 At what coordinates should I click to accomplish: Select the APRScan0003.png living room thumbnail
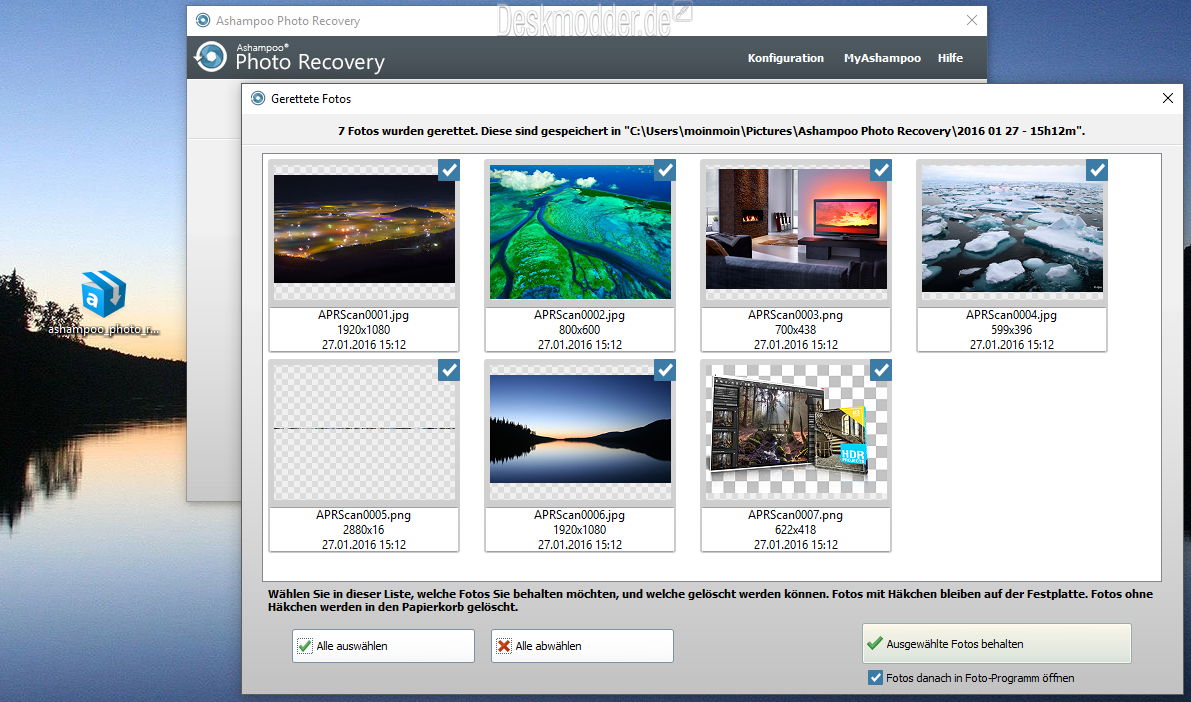pyautogui.click(x=796, y=229)
